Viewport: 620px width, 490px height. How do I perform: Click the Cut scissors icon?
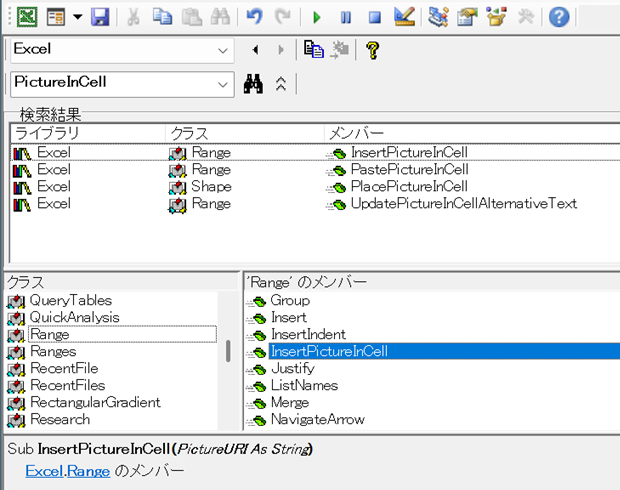[x=133, y=17]
